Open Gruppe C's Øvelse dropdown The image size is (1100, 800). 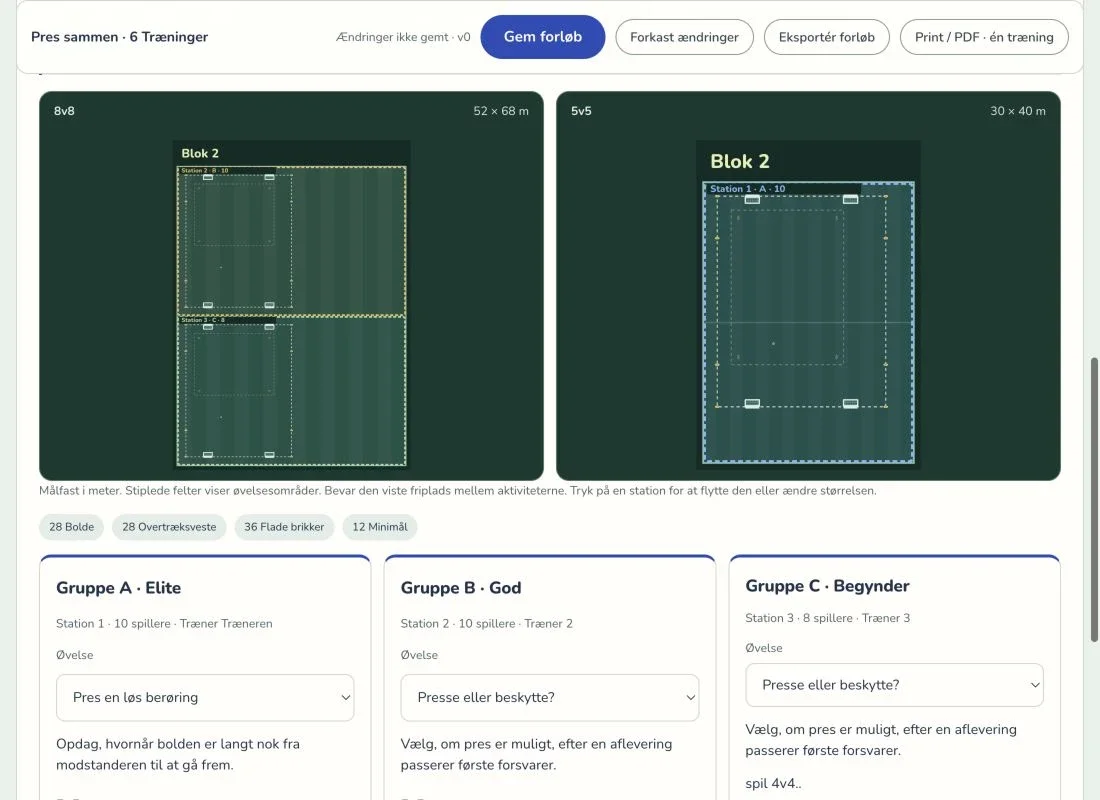(x=894, y=685)
